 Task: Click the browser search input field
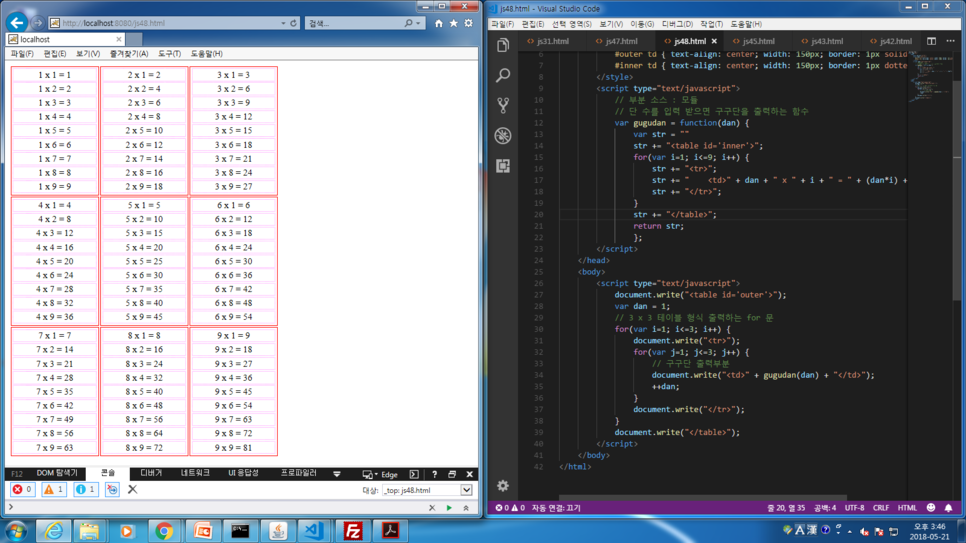(x=354, y=23)
